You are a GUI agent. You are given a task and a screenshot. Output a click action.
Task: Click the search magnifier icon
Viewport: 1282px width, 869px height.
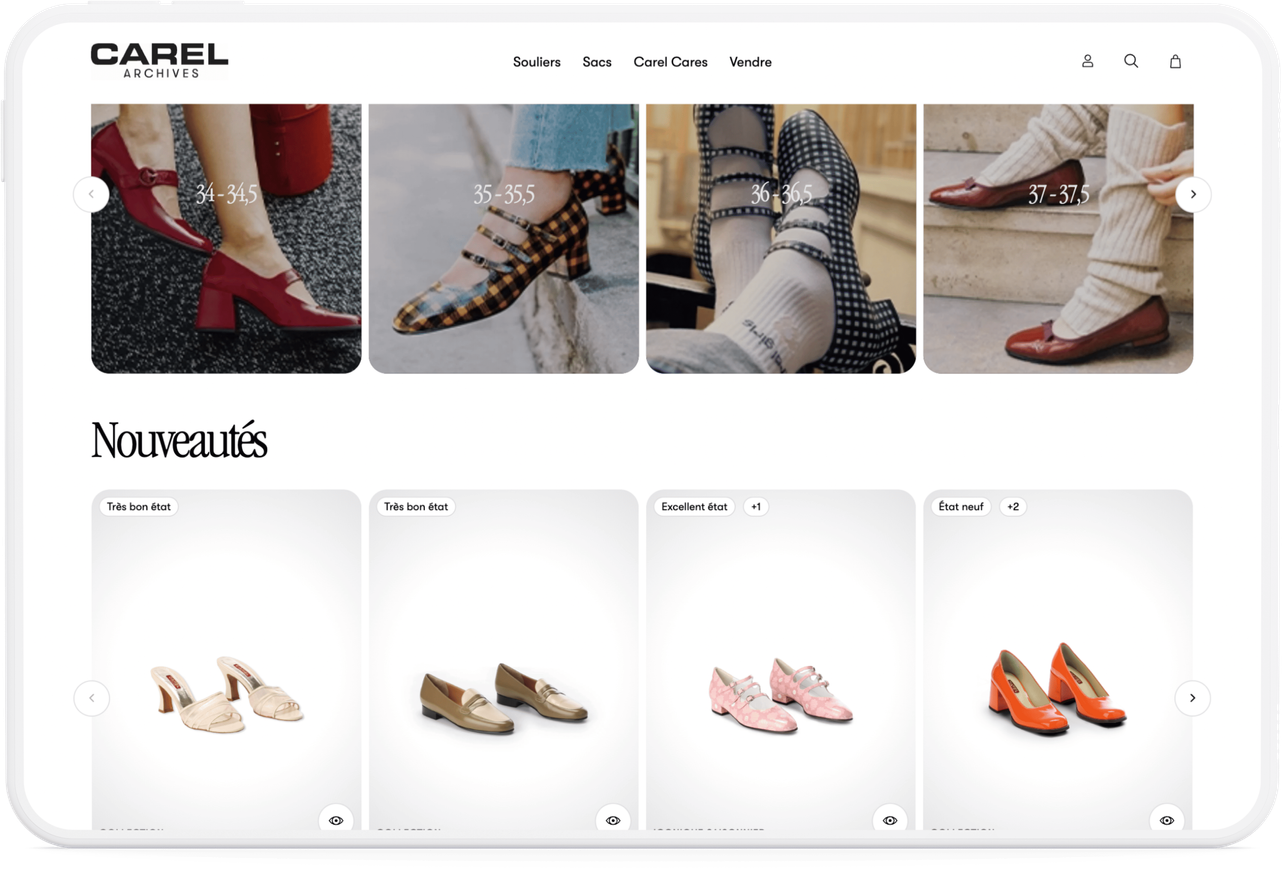pos(1131,61)
